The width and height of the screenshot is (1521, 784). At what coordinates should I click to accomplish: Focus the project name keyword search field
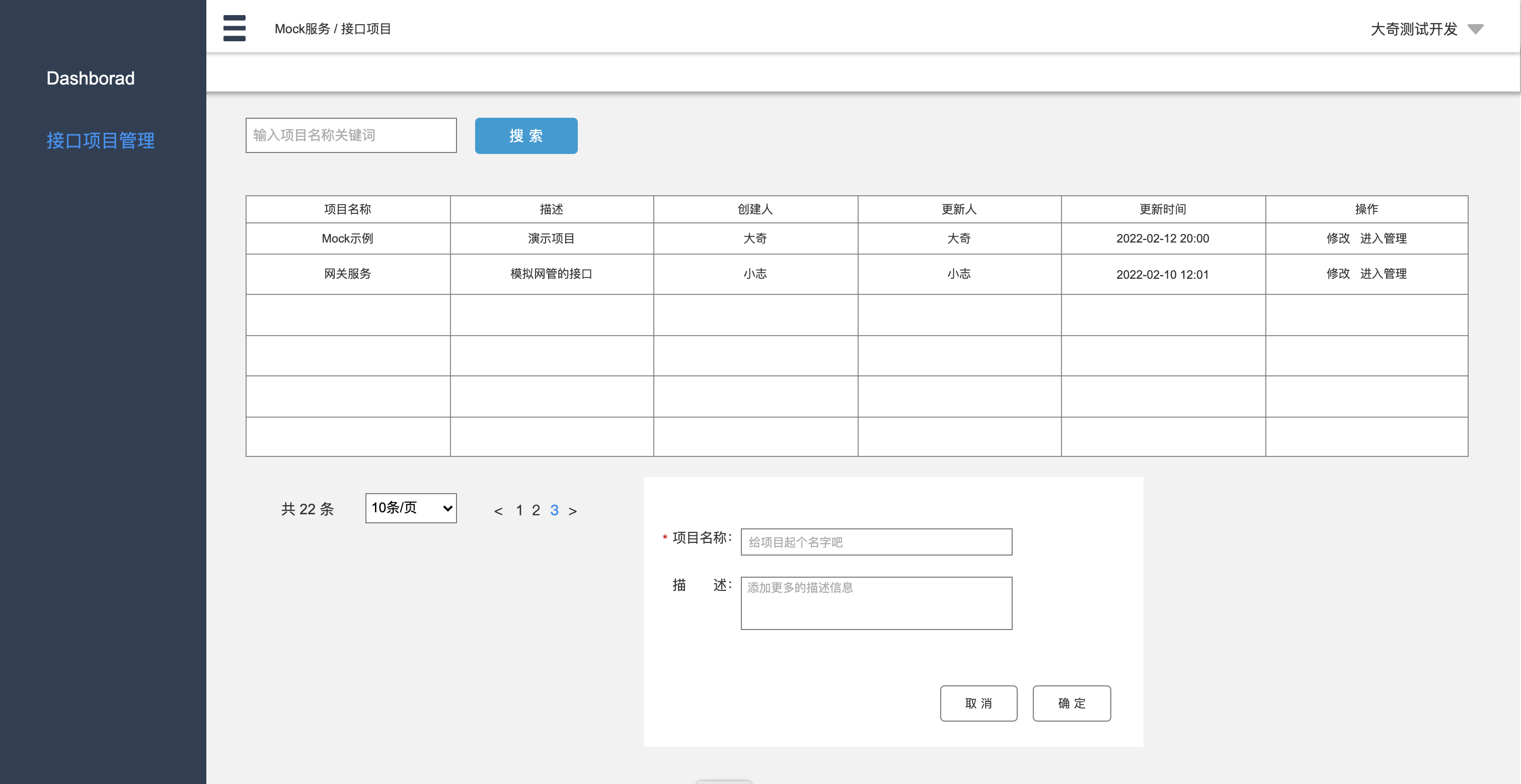pyautogui.click(x=351, y=135)
